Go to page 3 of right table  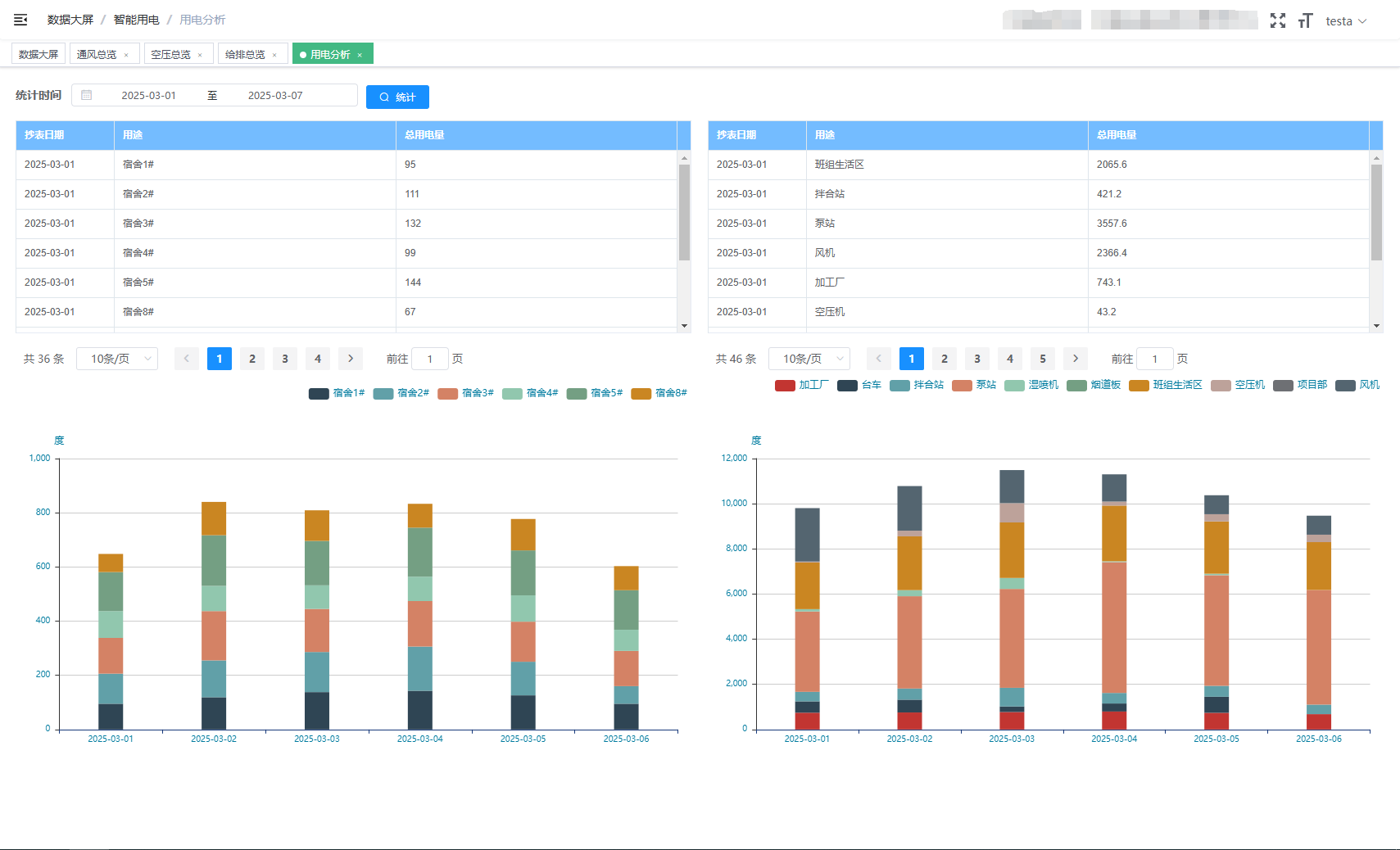tap(977, 359)
